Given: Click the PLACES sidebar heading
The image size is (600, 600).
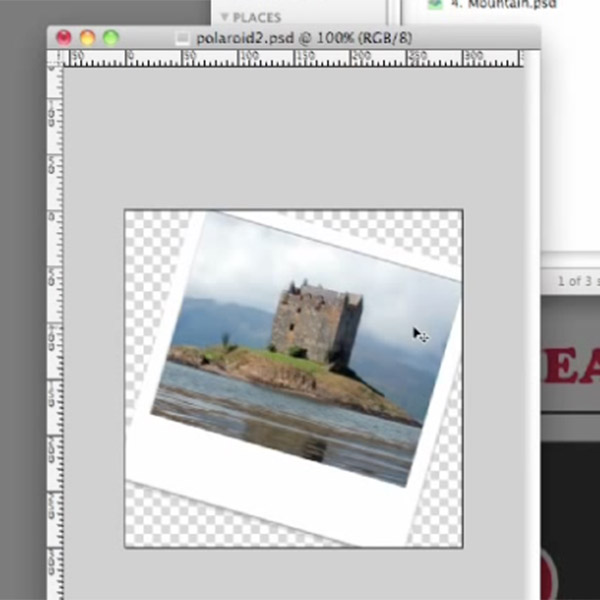Looking at the screenshot, I should 257,17.
